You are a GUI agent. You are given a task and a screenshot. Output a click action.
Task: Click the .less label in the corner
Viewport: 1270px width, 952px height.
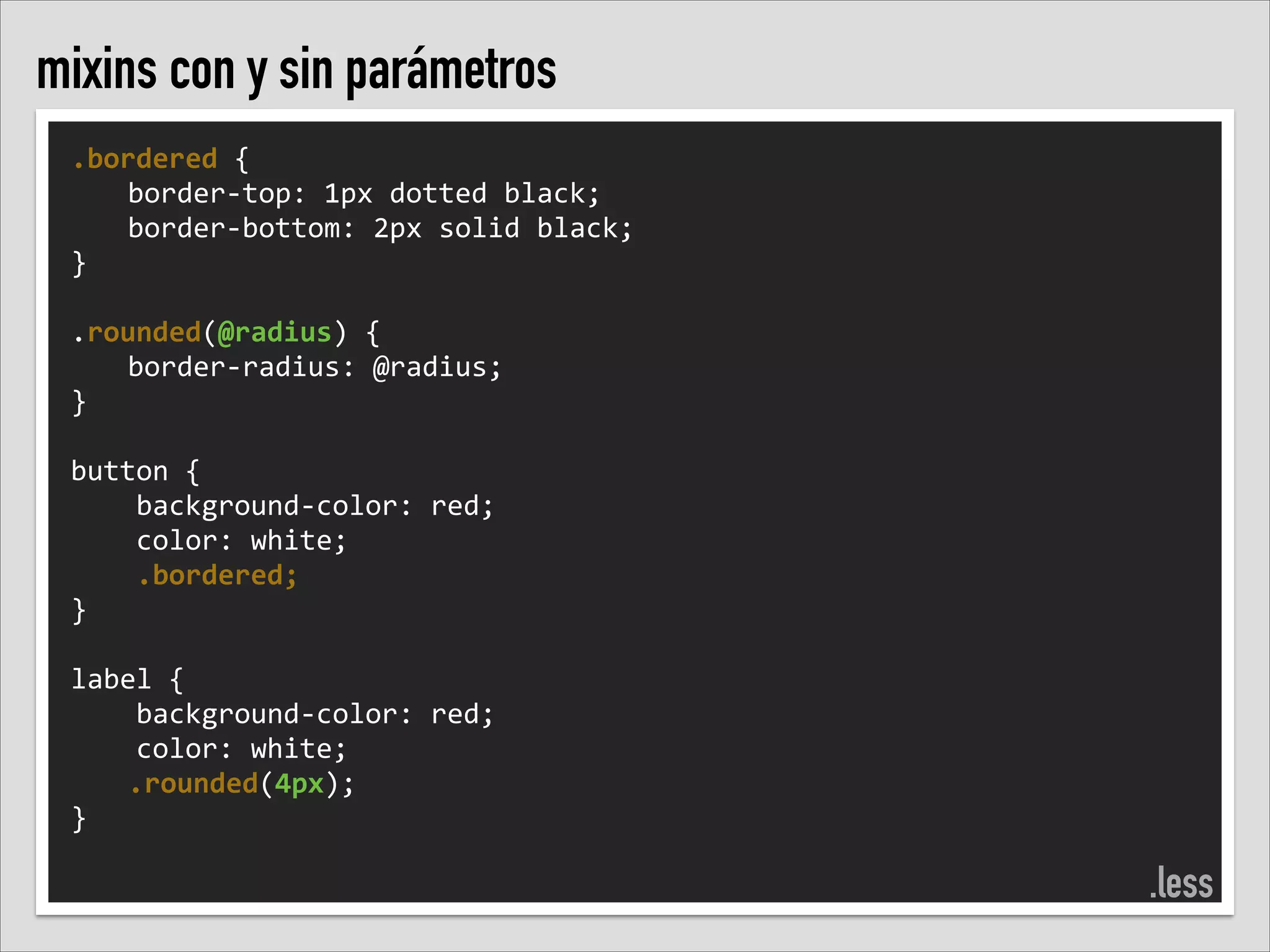click(x=1181, y=883)
